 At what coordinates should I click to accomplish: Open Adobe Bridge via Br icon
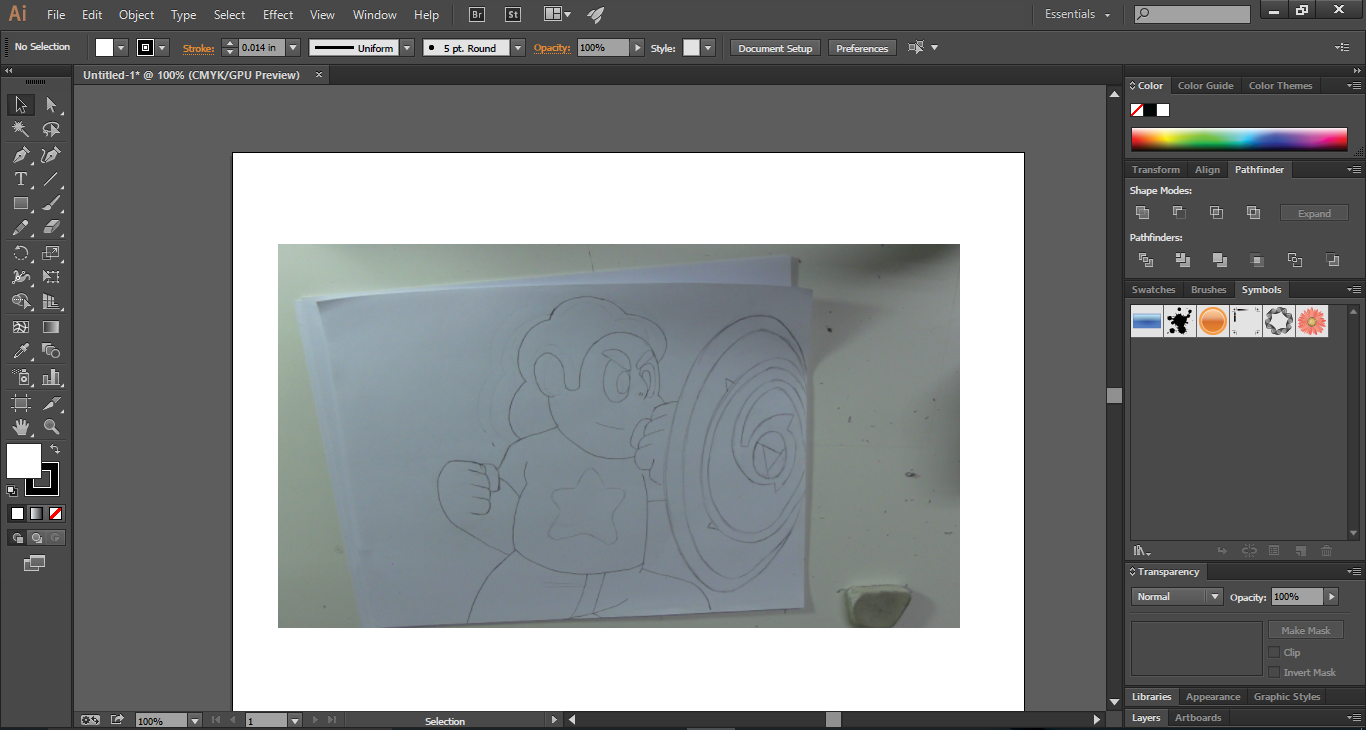(477, 15)
